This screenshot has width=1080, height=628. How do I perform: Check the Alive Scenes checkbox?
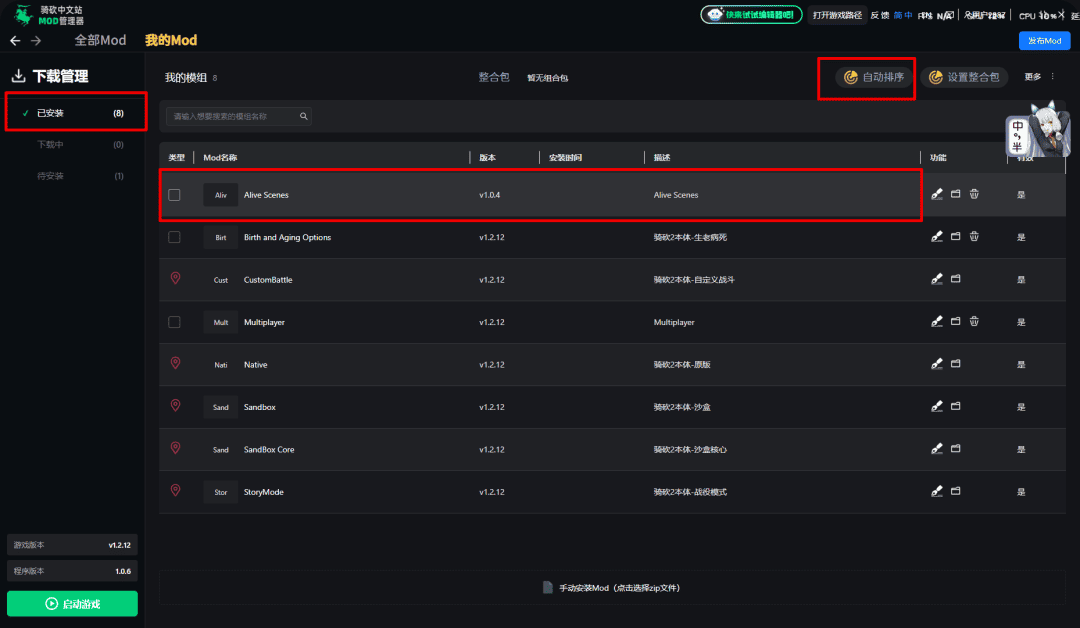pos(175,195)
